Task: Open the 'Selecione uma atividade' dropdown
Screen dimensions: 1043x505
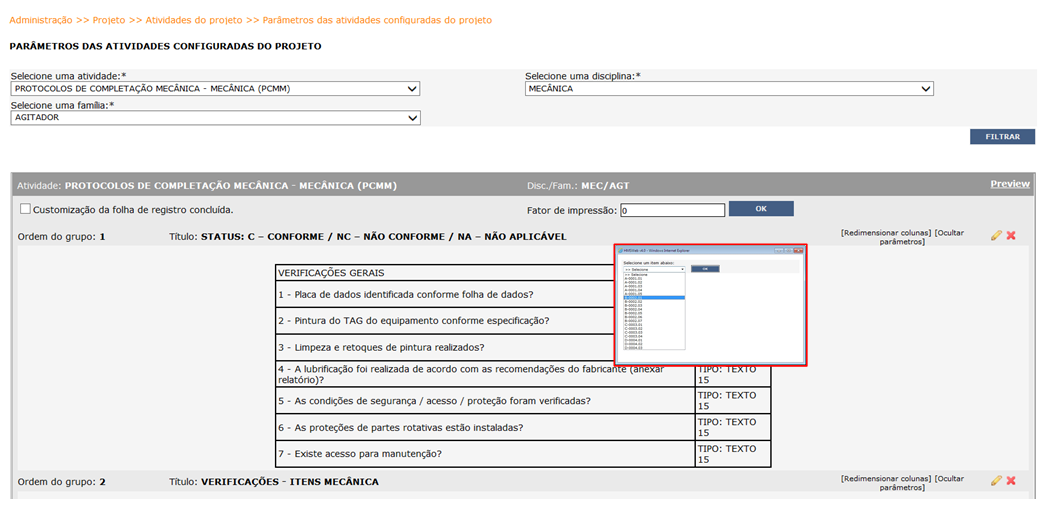Action: [x=216, y=88]
